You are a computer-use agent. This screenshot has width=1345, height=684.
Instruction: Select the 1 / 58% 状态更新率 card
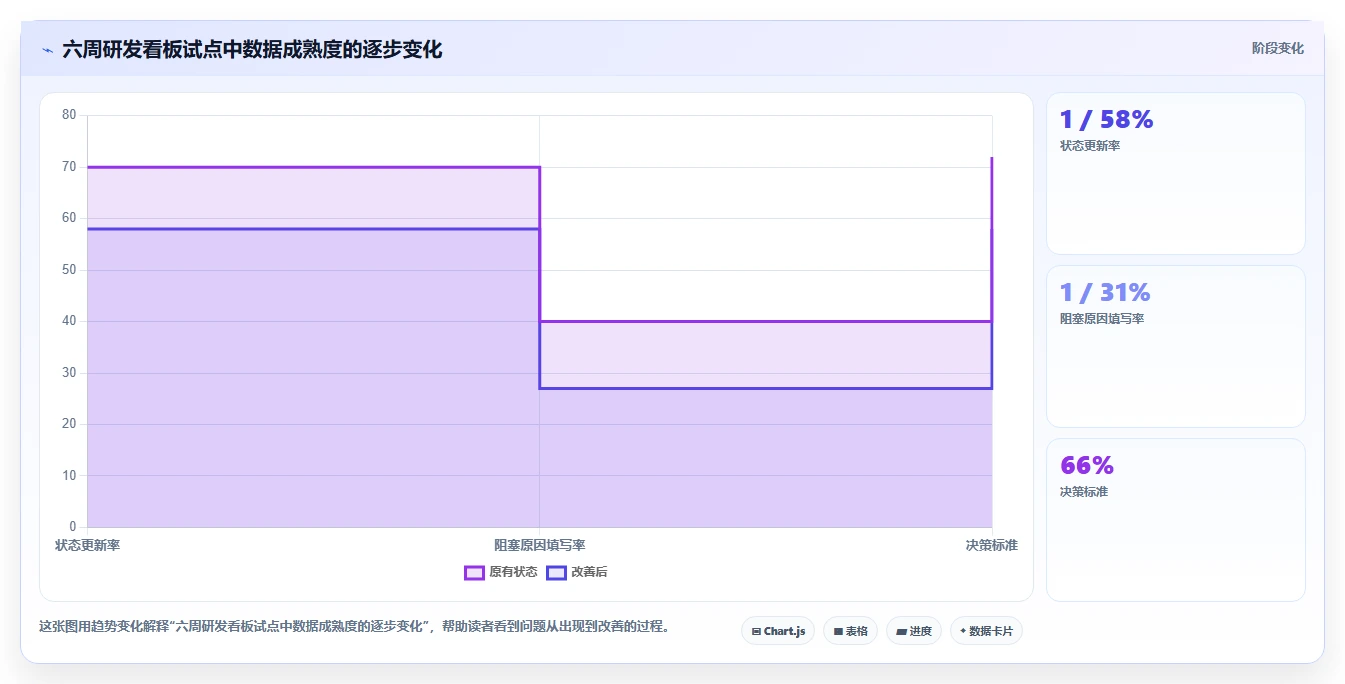[1176, 173]
